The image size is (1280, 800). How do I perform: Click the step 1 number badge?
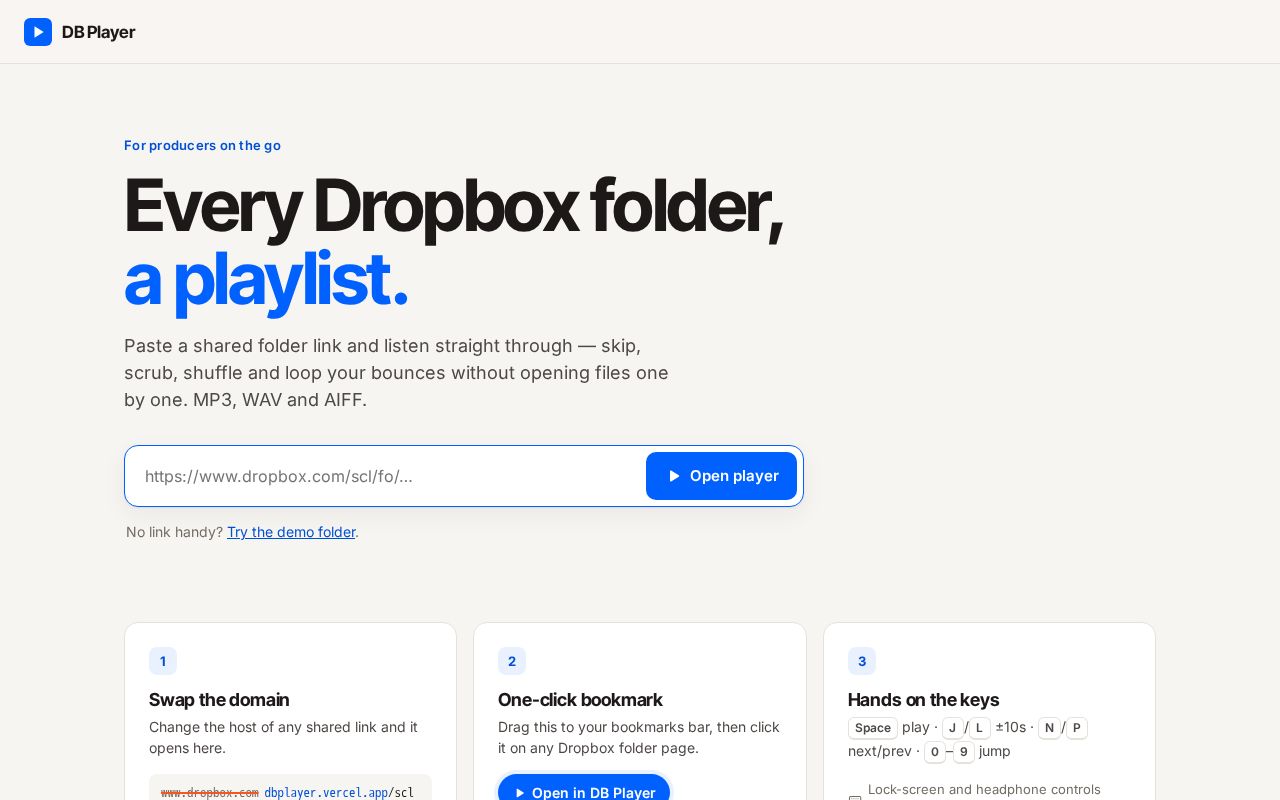point(163,661)
